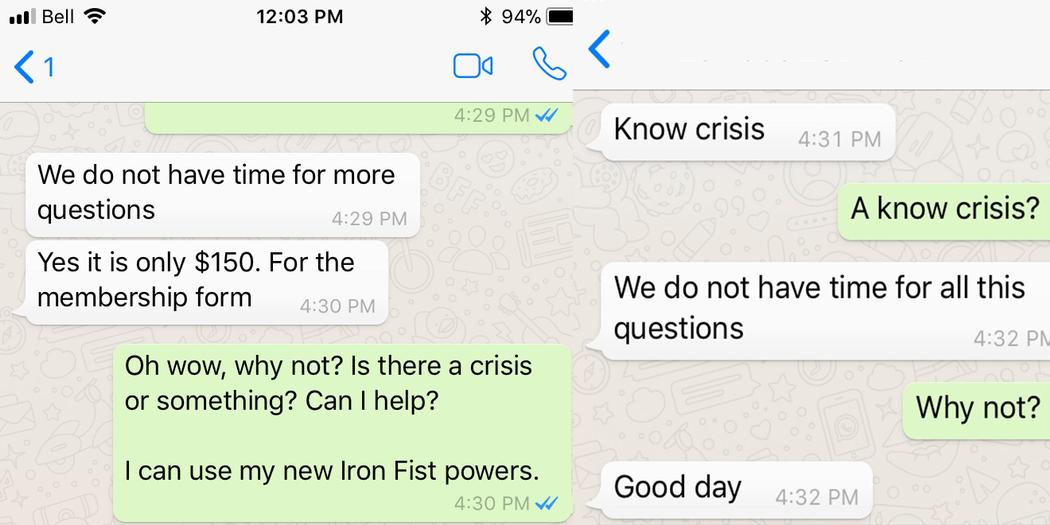
Task: Tap the 12:03 PM status bar clock
Action: pos(299,17)
